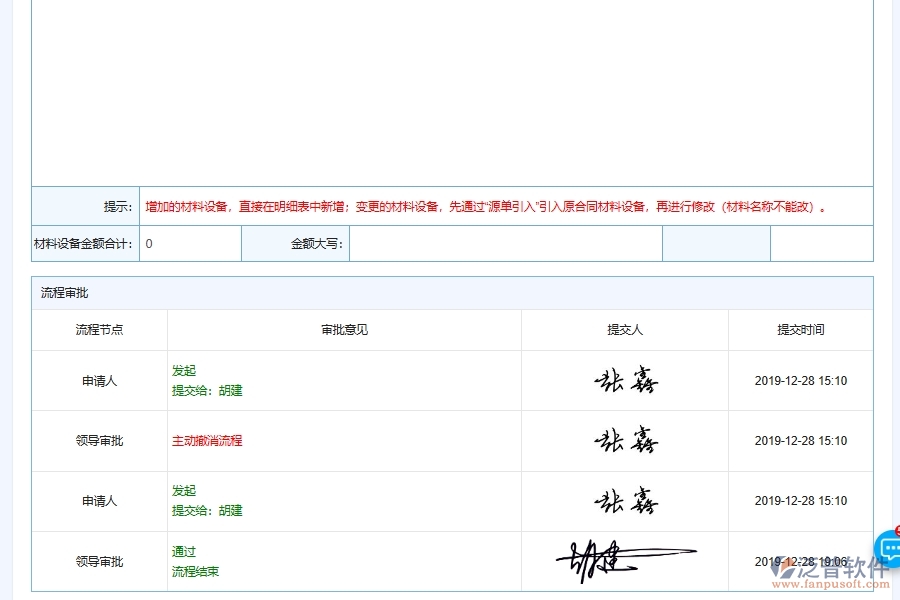The width and height of the screenshot is (900, 600).
Task: Click the 流程结束 link
Action: click(x=193, y=572)
